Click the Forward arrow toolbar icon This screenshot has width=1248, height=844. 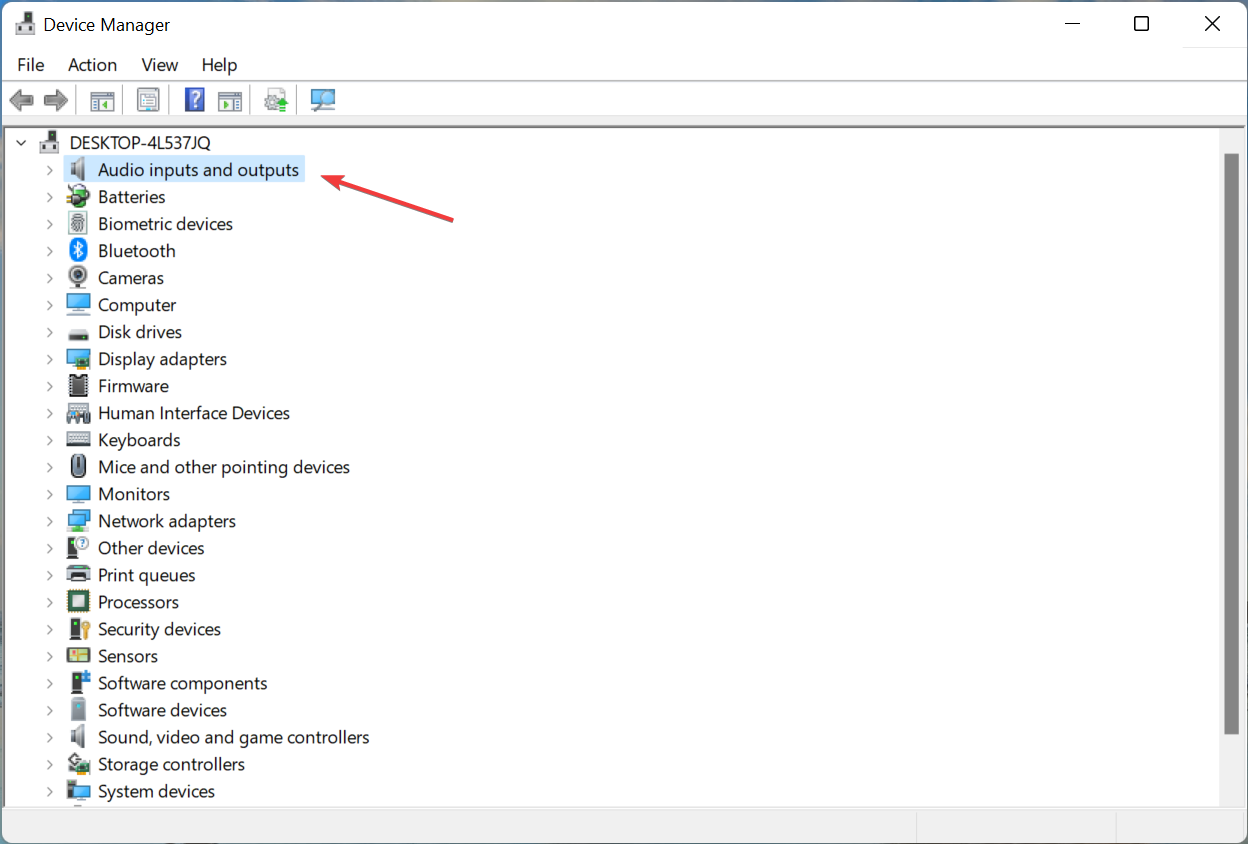(x=56, y=100)
